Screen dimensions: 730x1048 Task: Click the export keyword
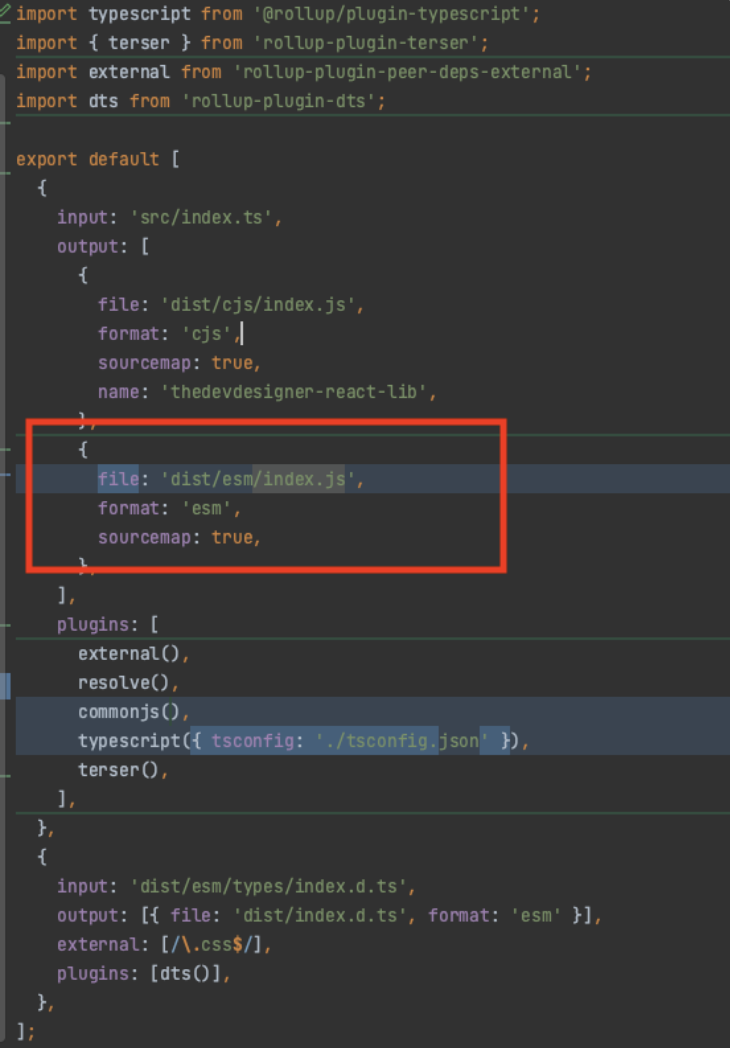coord(47,160)
